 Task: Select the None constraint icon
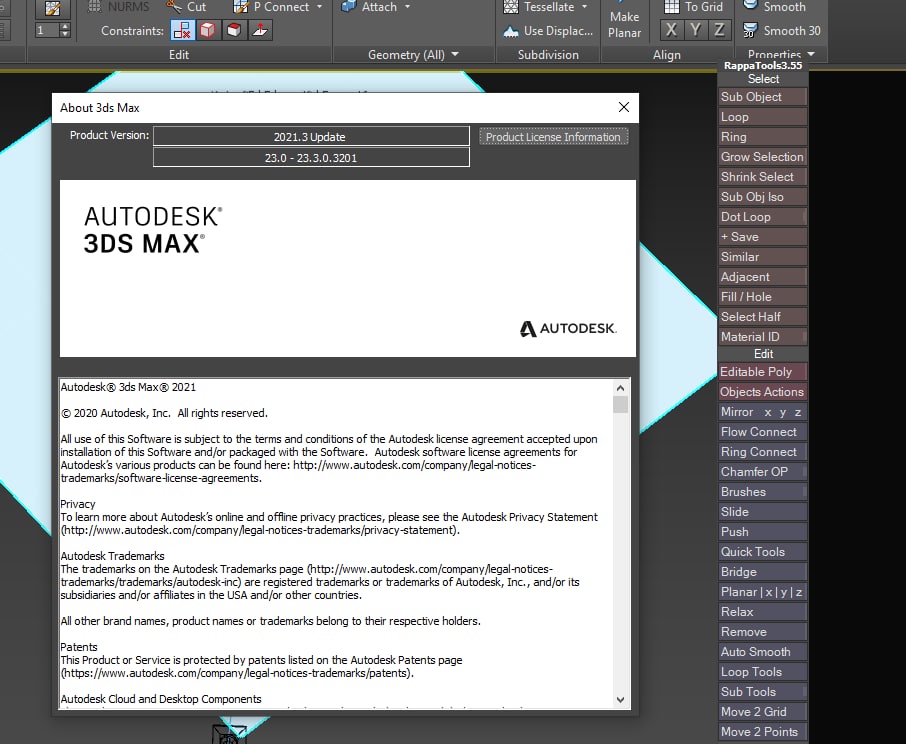pos(182,30)
